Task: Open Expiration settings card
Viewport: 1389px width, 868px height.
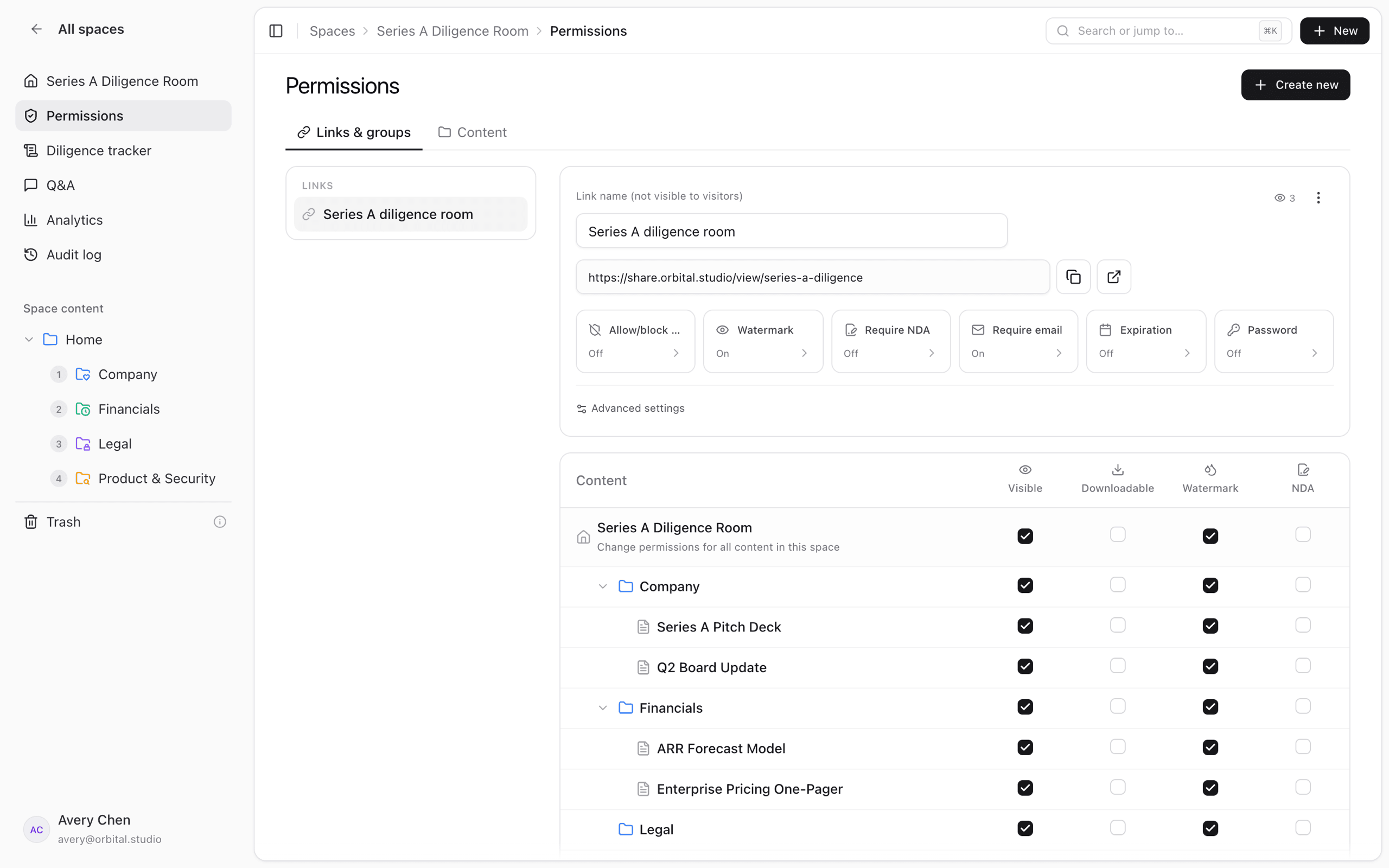Action: [x=1145, y=342]
